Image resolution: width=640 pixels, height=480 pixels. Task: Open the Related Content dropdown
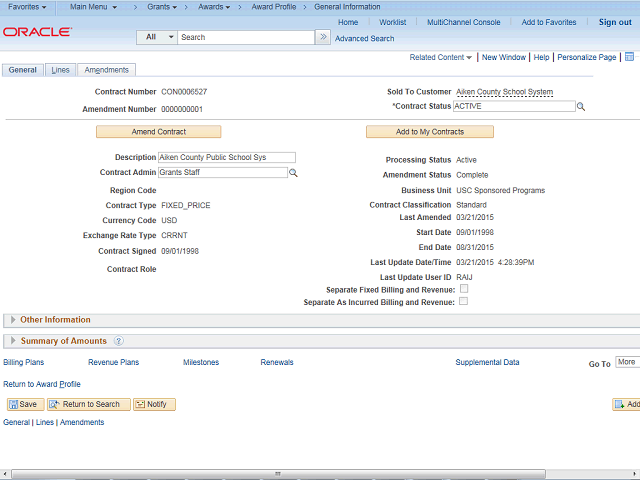pos(440,57)
